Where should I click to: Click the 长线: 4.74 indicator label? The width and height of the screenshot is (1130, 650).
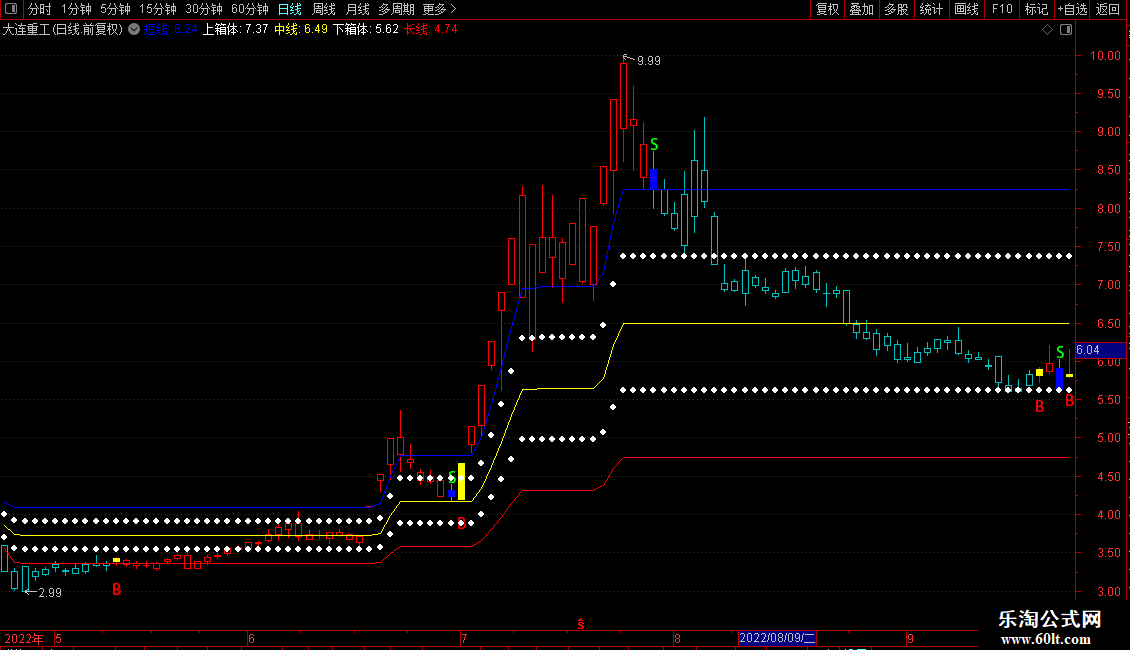pos(431,30)
